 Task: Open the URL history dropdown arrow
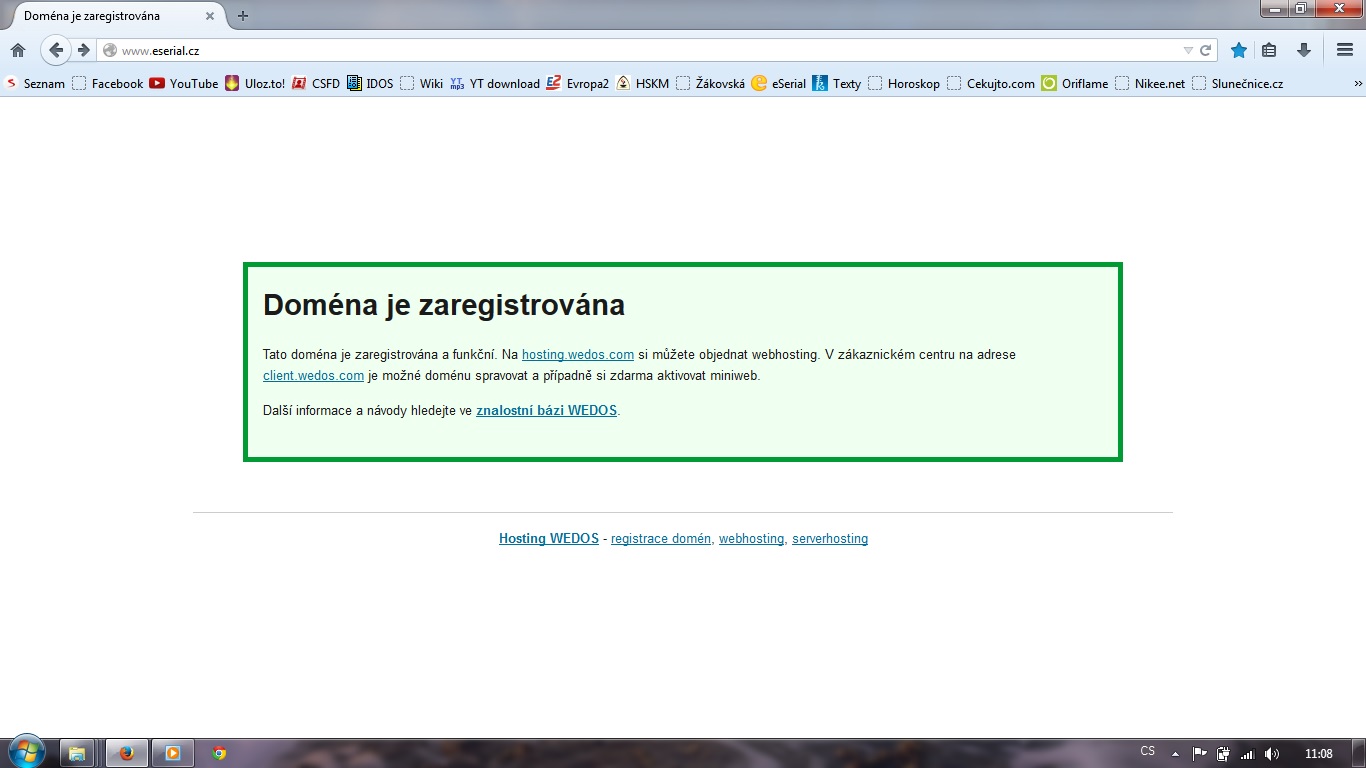pyautogui.click(x=1188, y=50)
